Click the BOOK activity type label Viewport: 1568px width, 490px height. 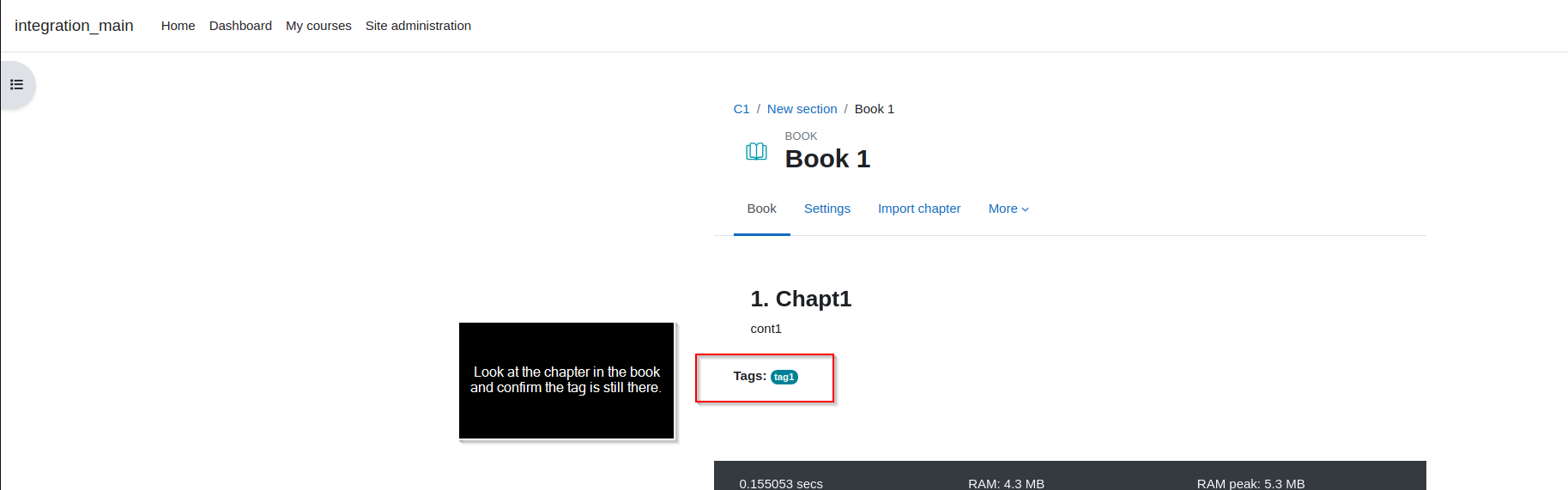click(801, 136)
